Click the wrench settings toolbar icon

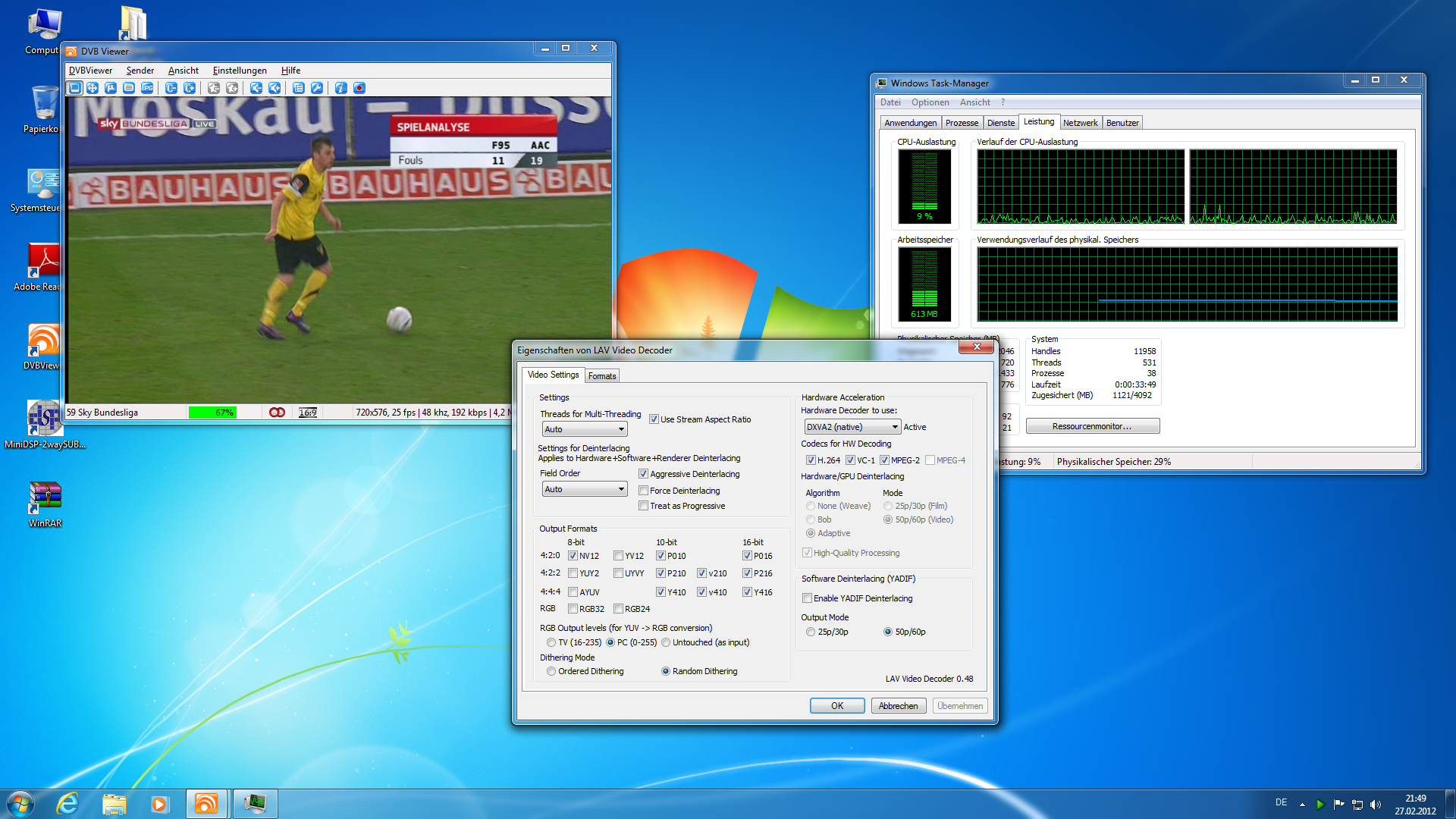[x=317, y=88]
